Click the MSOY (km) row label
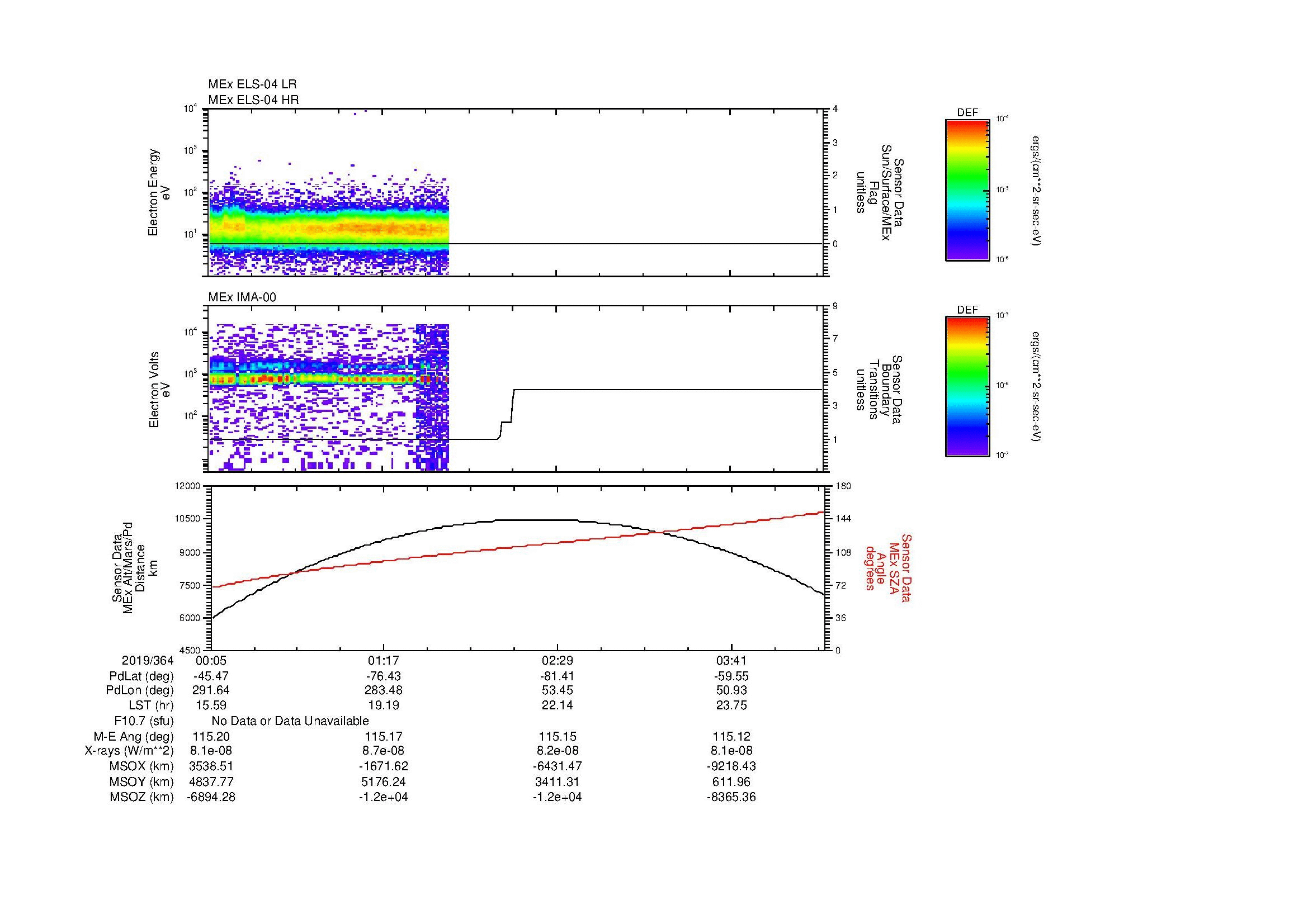 pos(141,781)
